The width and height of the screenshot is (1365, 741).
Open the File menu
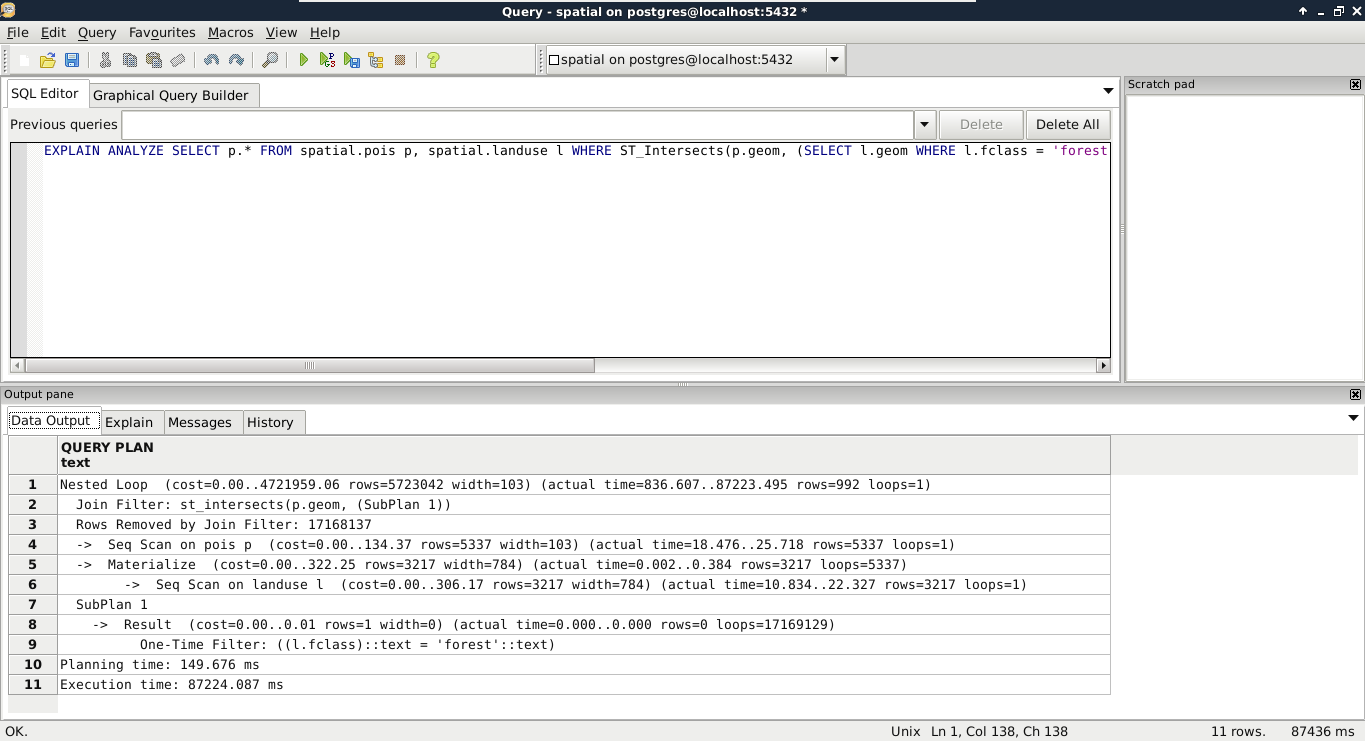coord(17,32)
